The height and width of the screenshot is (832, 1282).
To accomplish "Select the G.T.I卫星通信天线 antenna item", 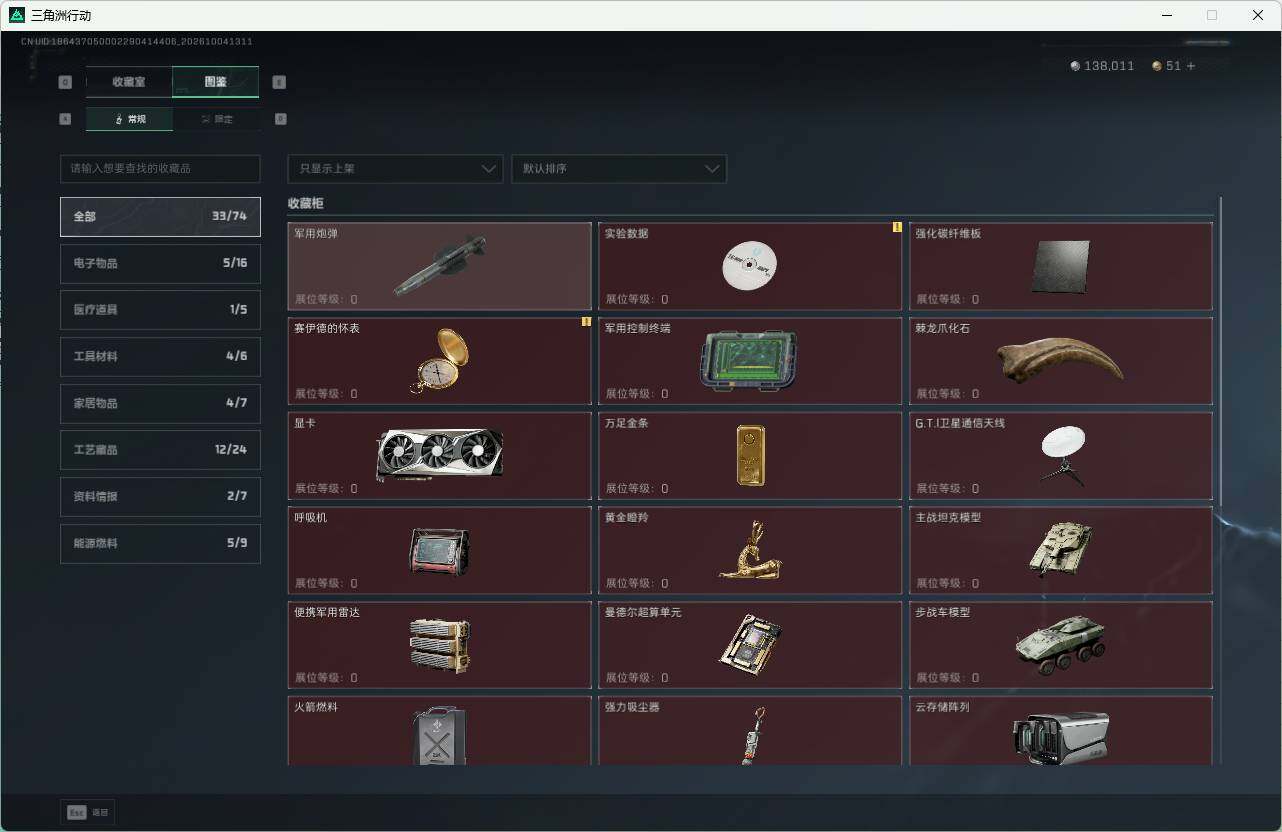I will click(x=1061, y=456).
